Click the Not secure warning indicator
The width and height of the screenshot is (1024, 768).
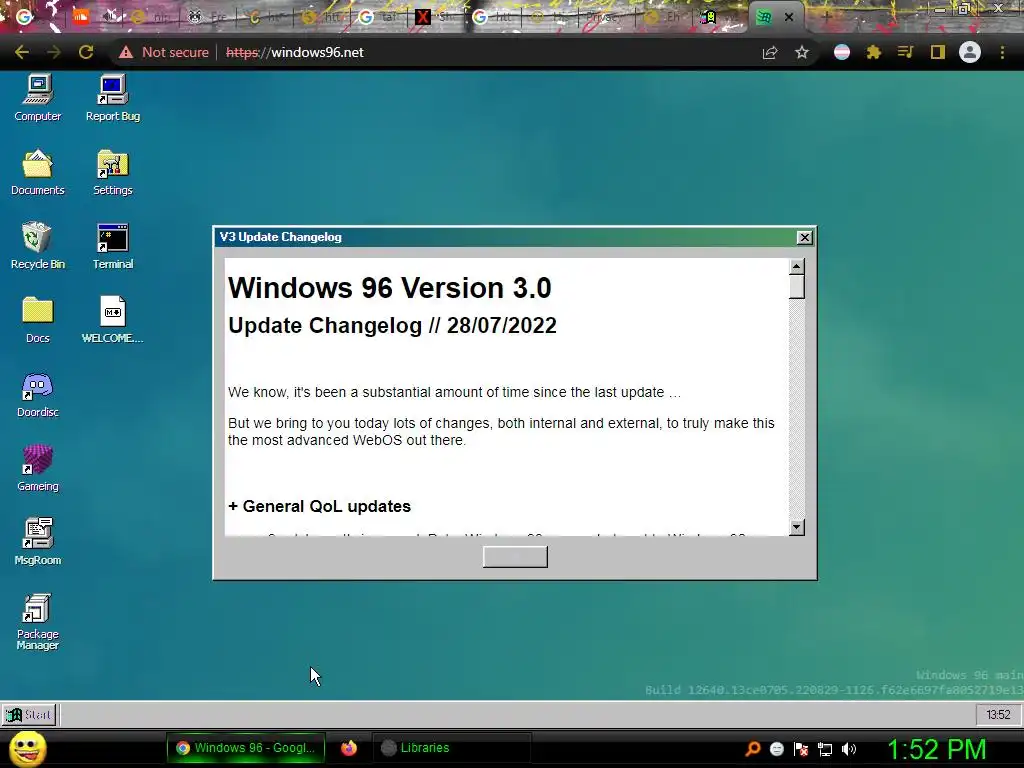164,52
